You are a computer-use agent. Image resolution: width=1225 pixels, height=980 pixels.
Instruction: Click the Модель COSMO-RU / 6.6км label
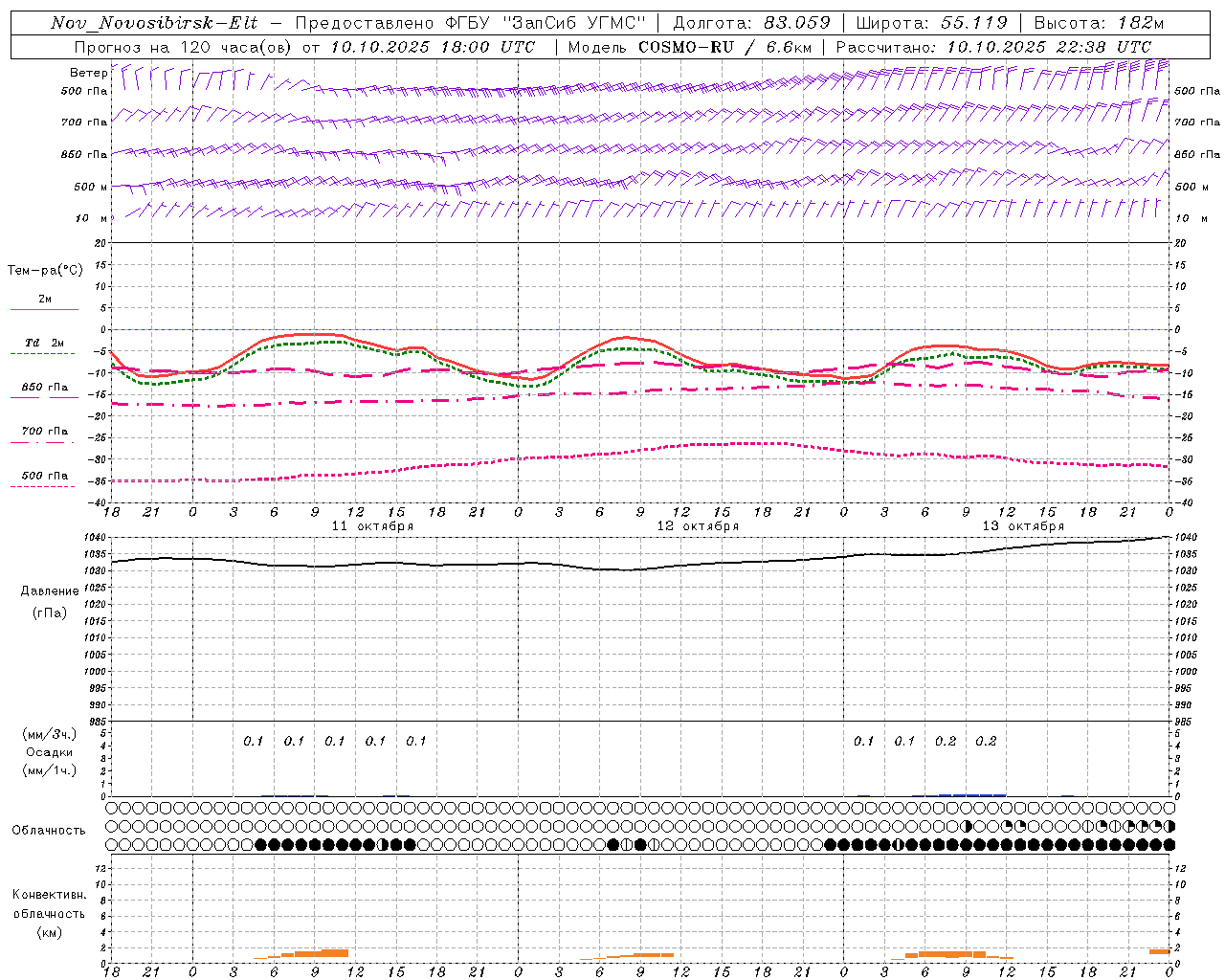tap(689, 47)
